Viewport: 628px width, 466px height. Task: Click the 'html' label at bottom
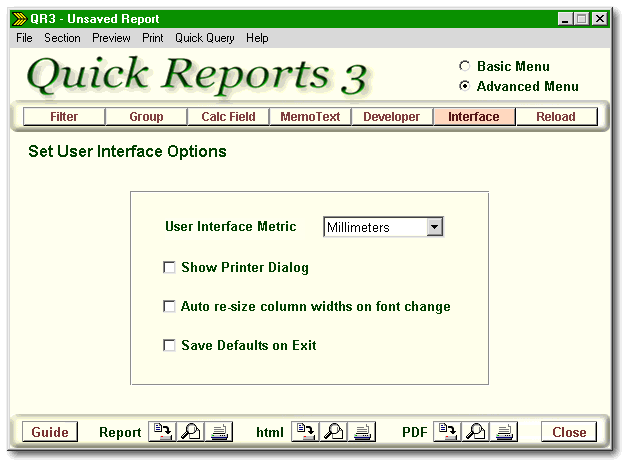[x=270, y=432]
